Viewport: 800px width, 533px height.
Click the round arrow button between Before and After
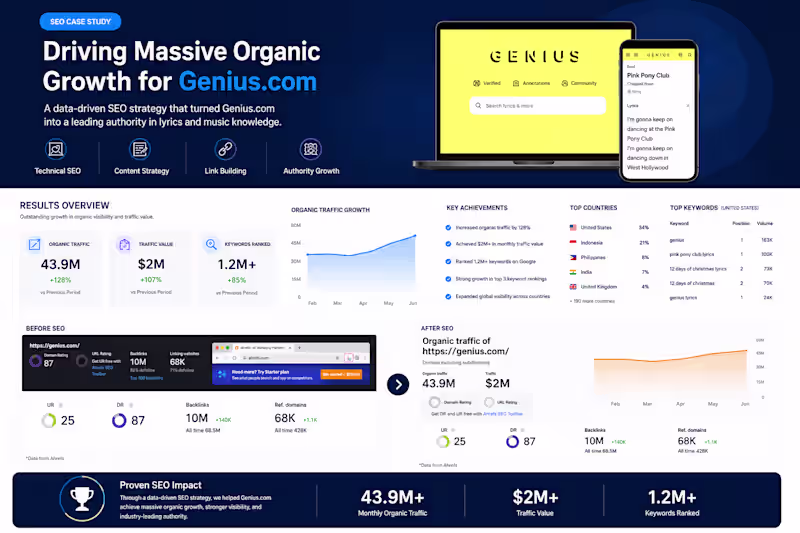[398, 385]
